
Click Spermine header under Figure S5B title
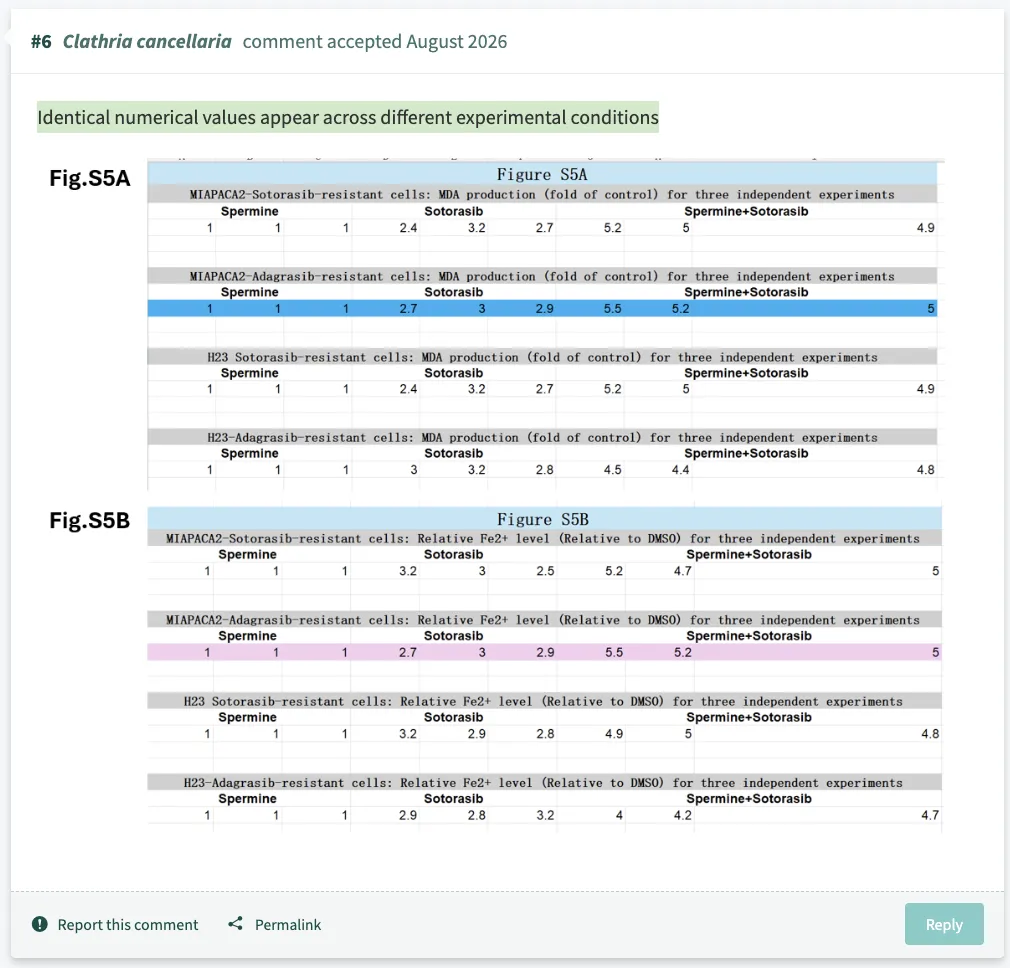pyautogui.click(x=247, y=555)
